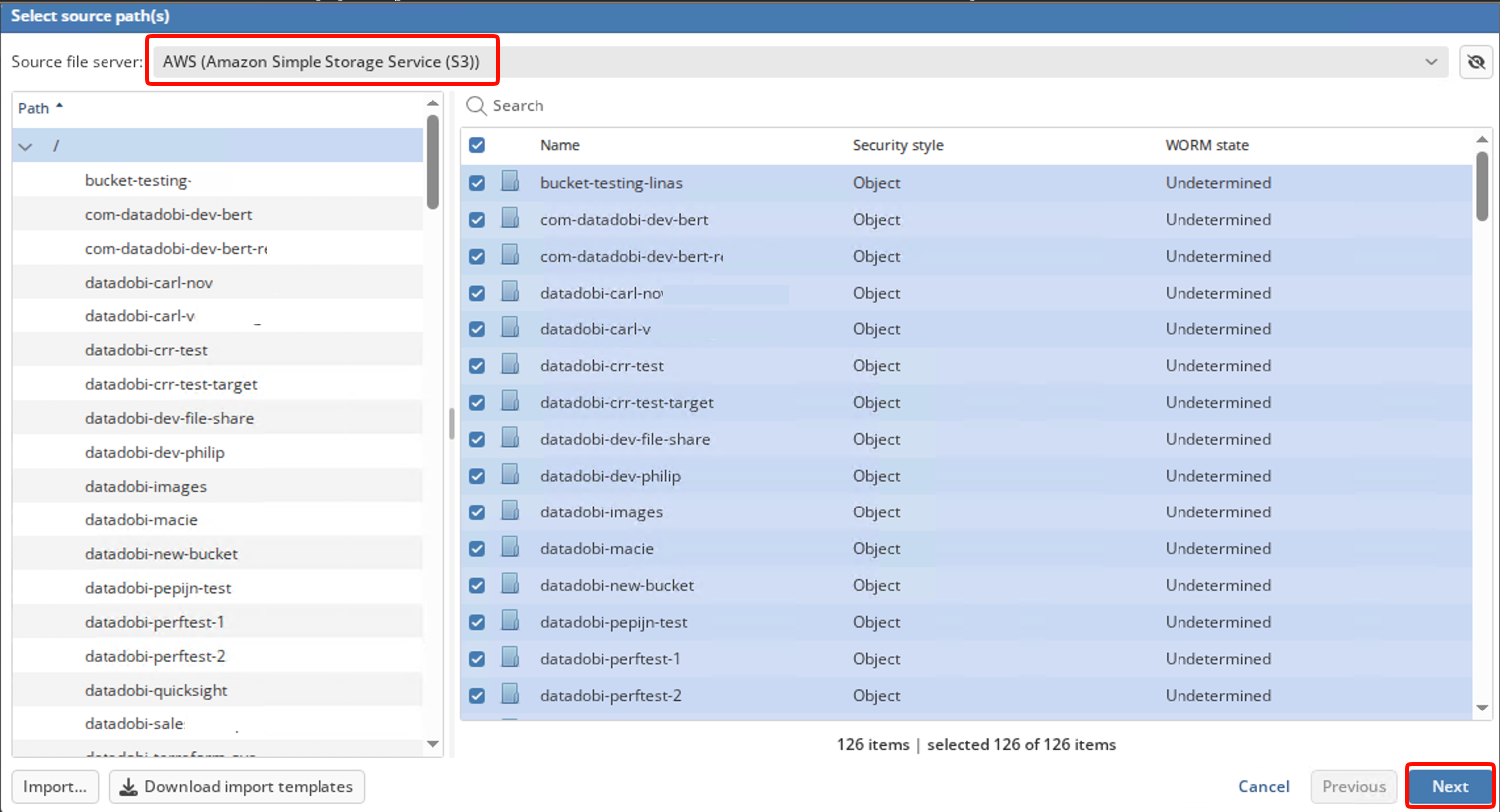The image size is (1500, 812).
Task: Click the datadobi-new-bucket name in the table
Action: pyautogui.click(x=617, y=585)
